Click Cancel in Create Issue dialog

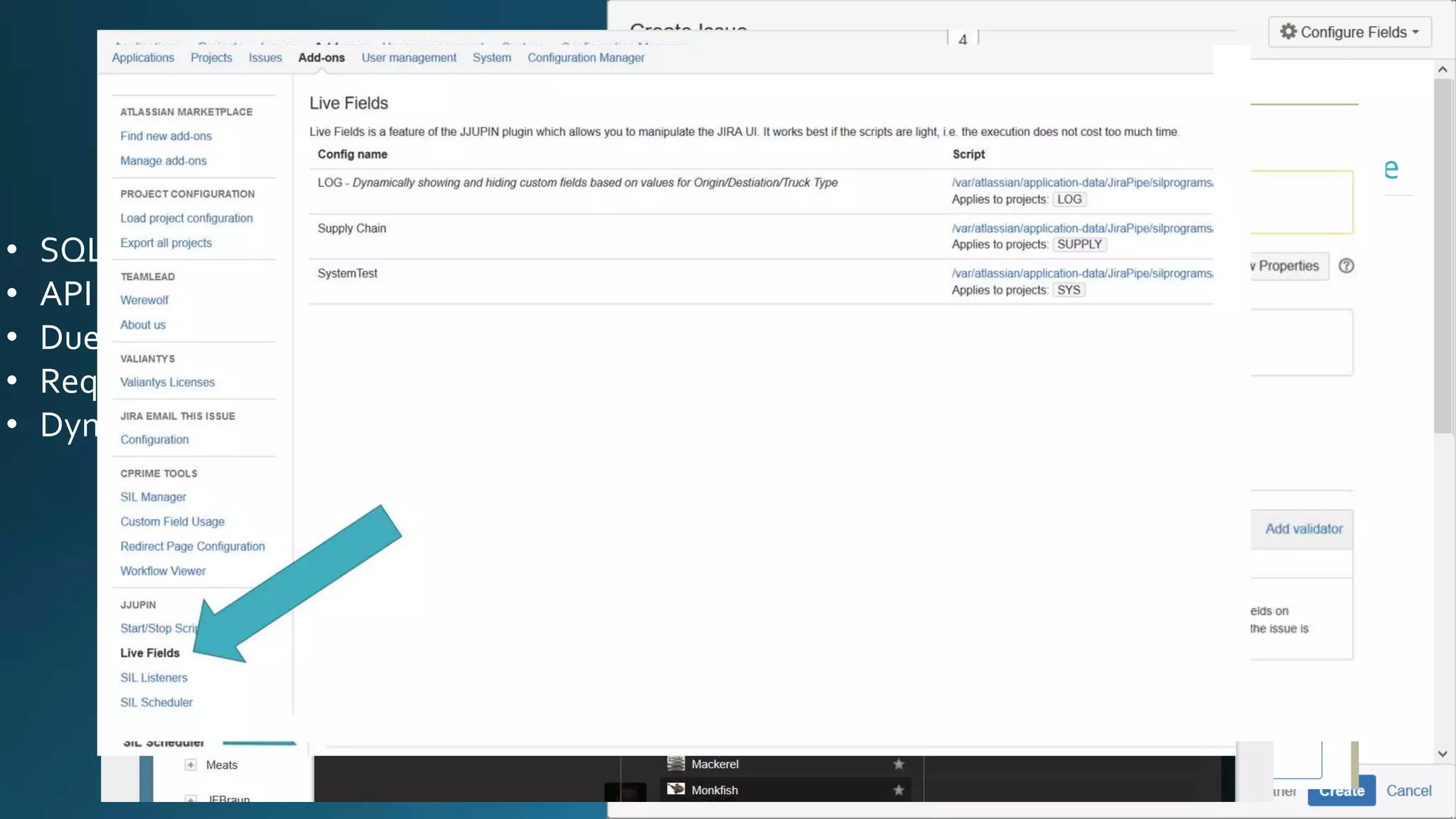[x=1408, y=791]
